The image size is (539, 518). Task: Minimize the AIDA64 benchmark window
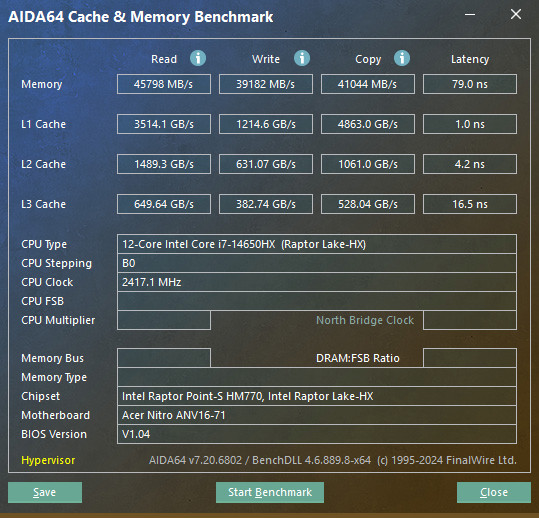(470, 14)
